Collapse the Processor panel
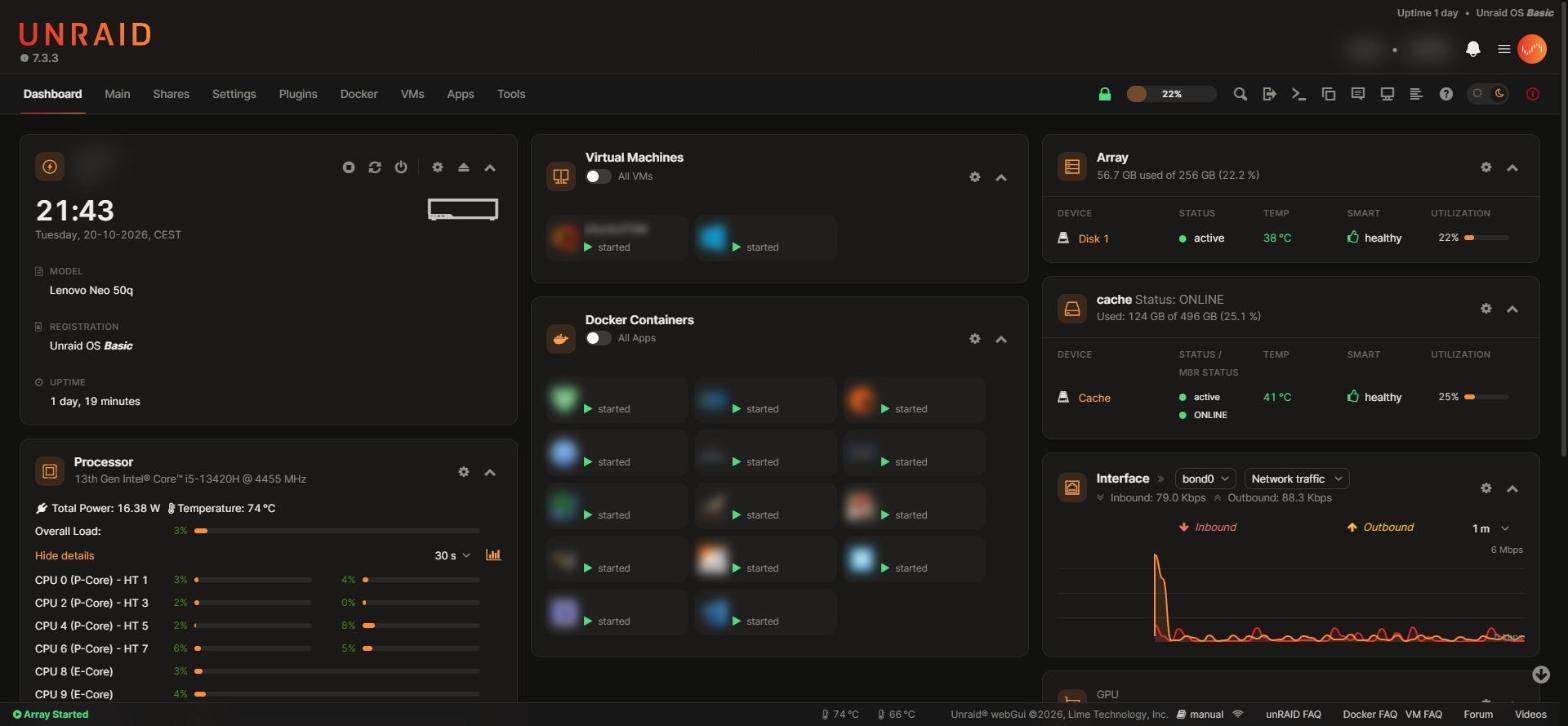 tap(490, 472)
